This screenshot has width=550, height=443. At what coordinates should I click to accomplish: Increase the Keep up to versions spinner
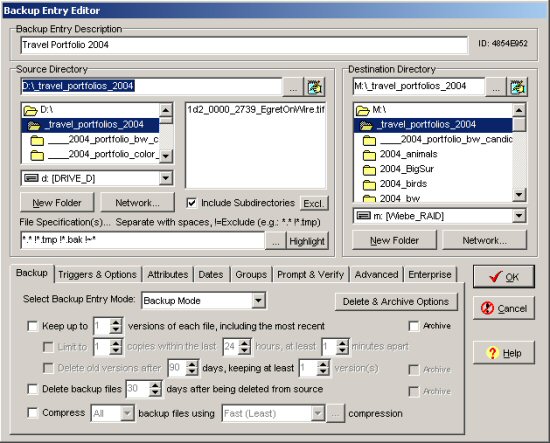[x=116, y=322]
